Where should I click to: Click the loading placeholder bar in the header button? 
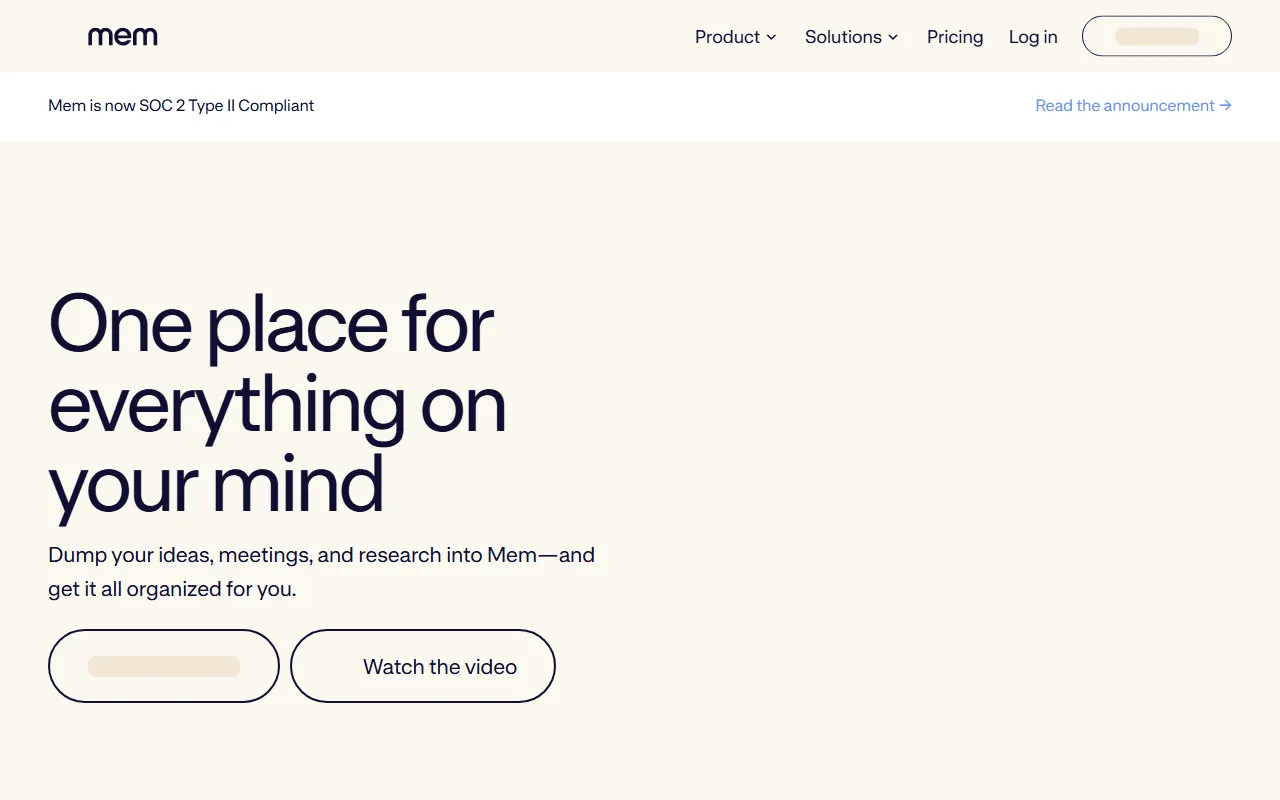click(x=1157, y=36)
